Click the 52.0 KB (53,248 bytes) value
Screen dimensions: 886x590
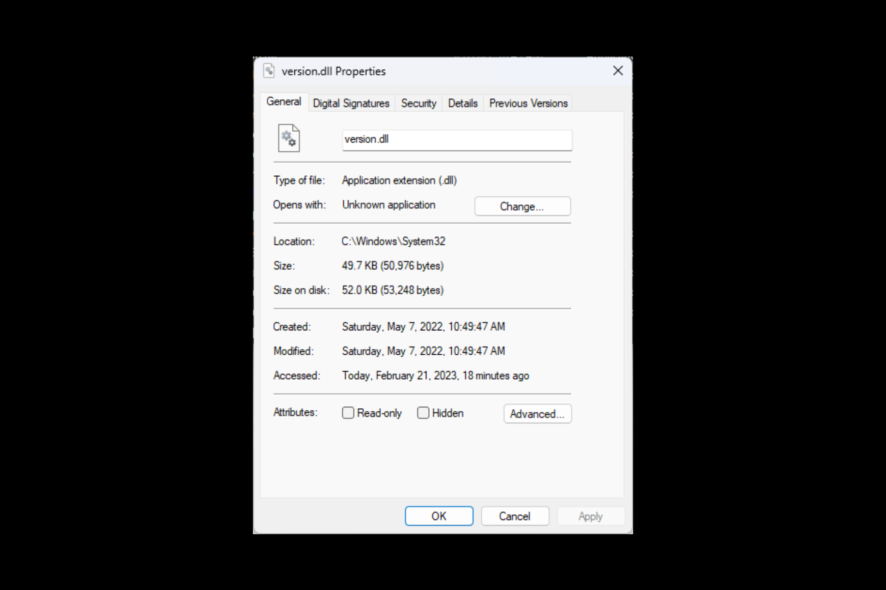pos(393,290)
